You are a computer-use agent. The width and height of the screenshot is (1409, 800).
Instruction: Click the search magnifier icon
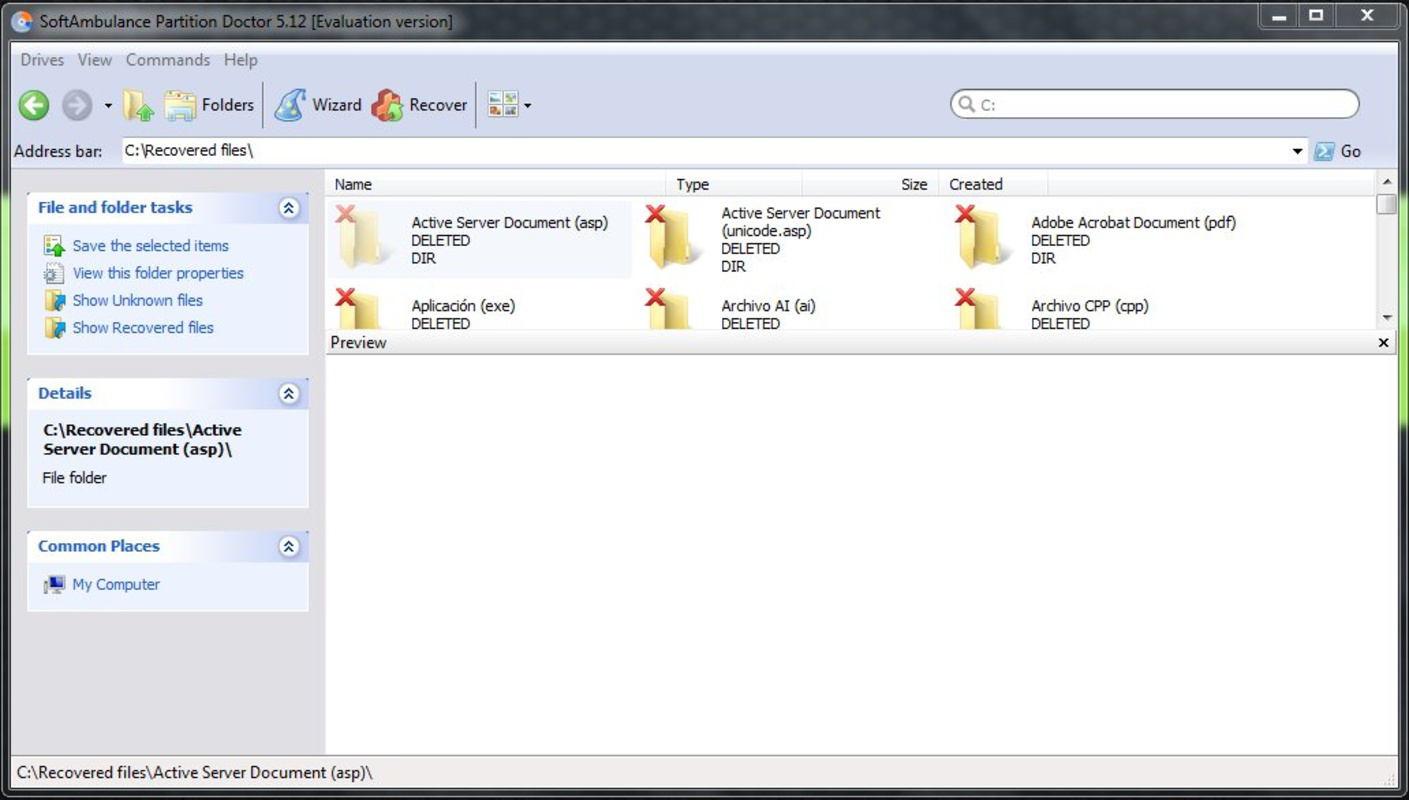[x=966, y=104]
